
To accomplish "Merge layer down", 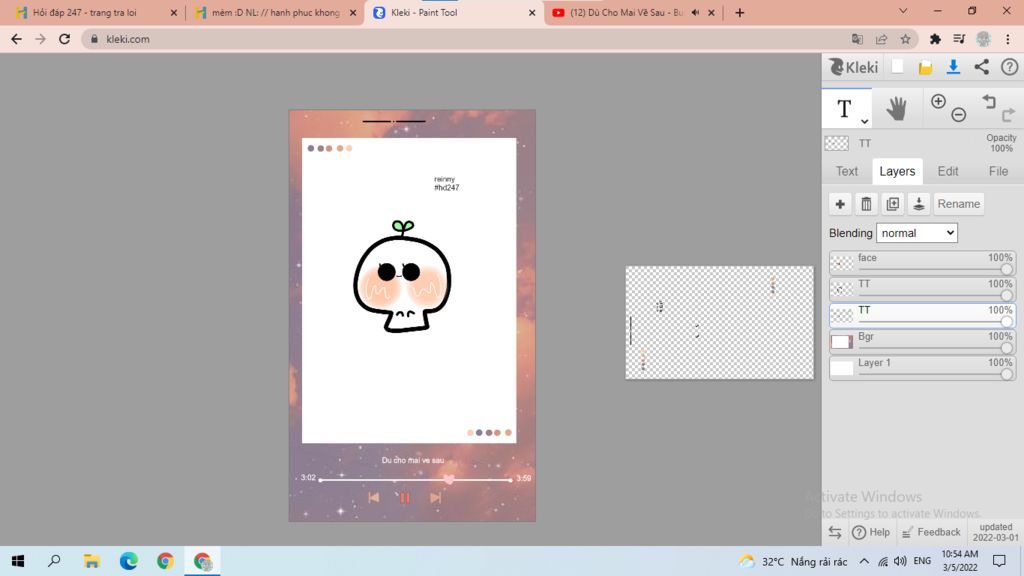I will pyautogui.click(x=918, y=204).
